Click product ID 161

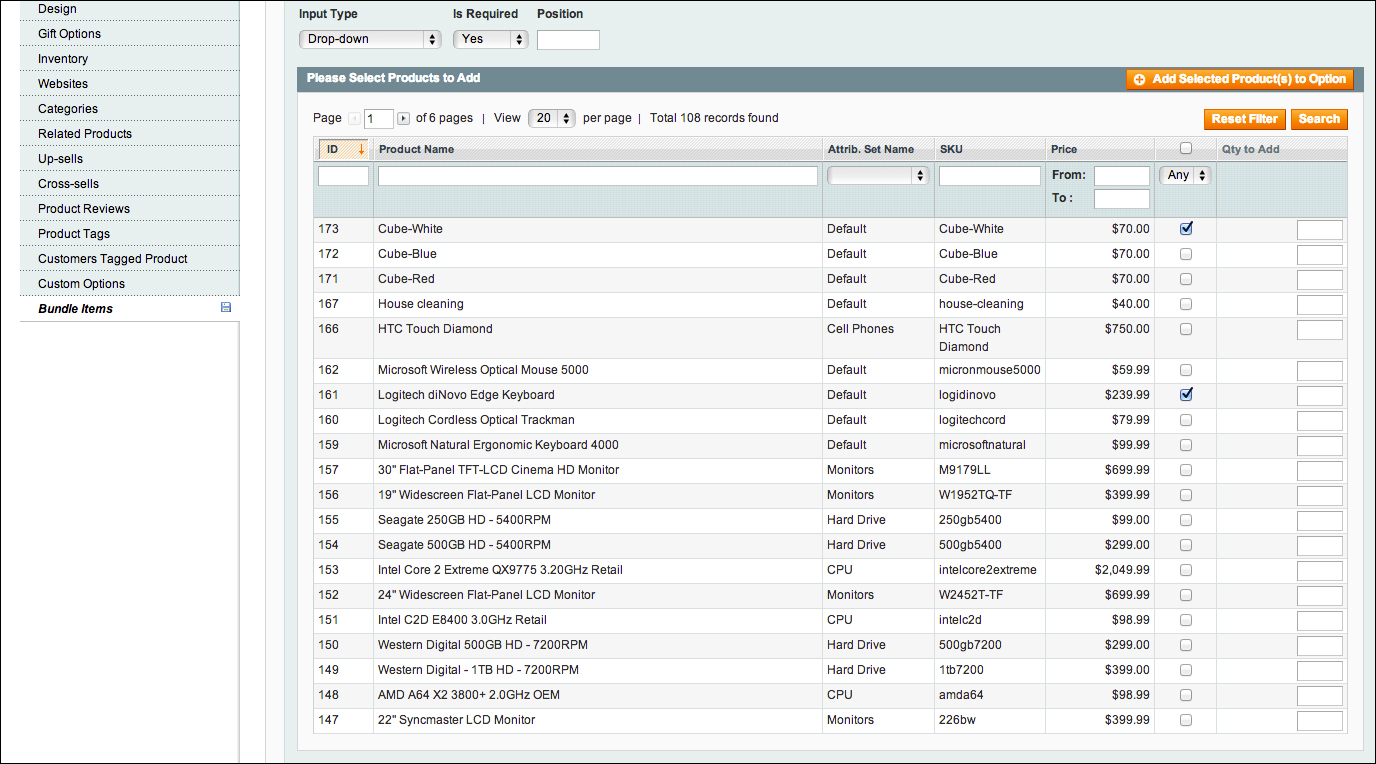(x=328, y=395)
